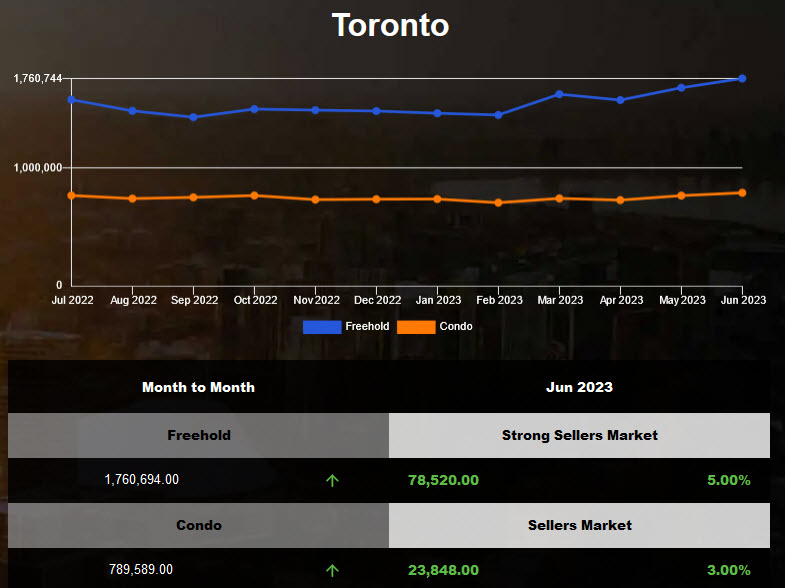Viewport: 785px width, 588px height.
Task: Click the green up arrow in Freehold row
Action: click(x=332, y=480)
